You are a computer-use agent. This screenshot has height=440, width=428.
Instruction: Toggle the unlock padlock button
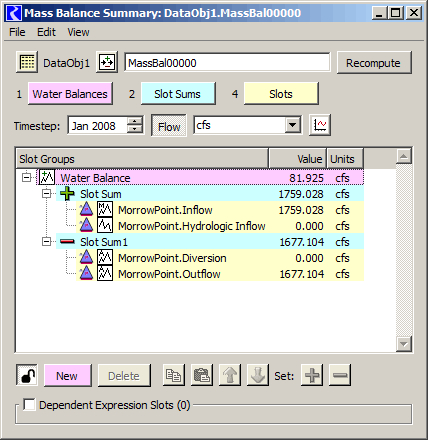pos(27,375)
